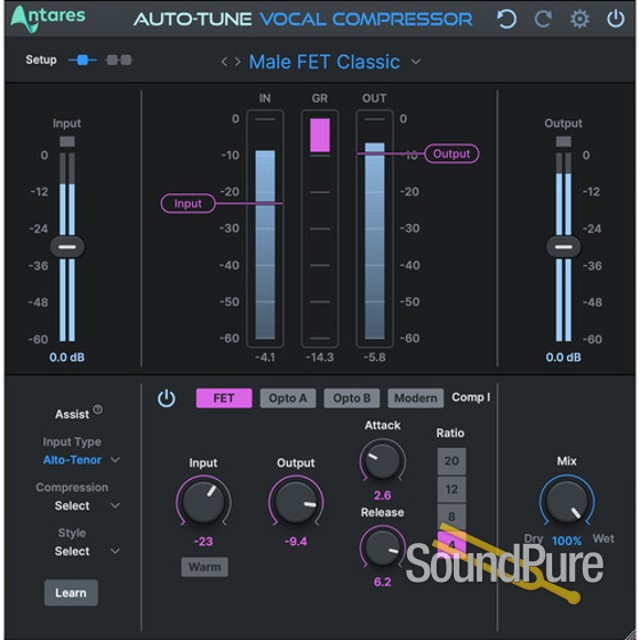Image resolution: width=640 pixels, height=640 pixels.
Task: Click the Setup label
Action: pyautogui.click(x=41, y=60)
